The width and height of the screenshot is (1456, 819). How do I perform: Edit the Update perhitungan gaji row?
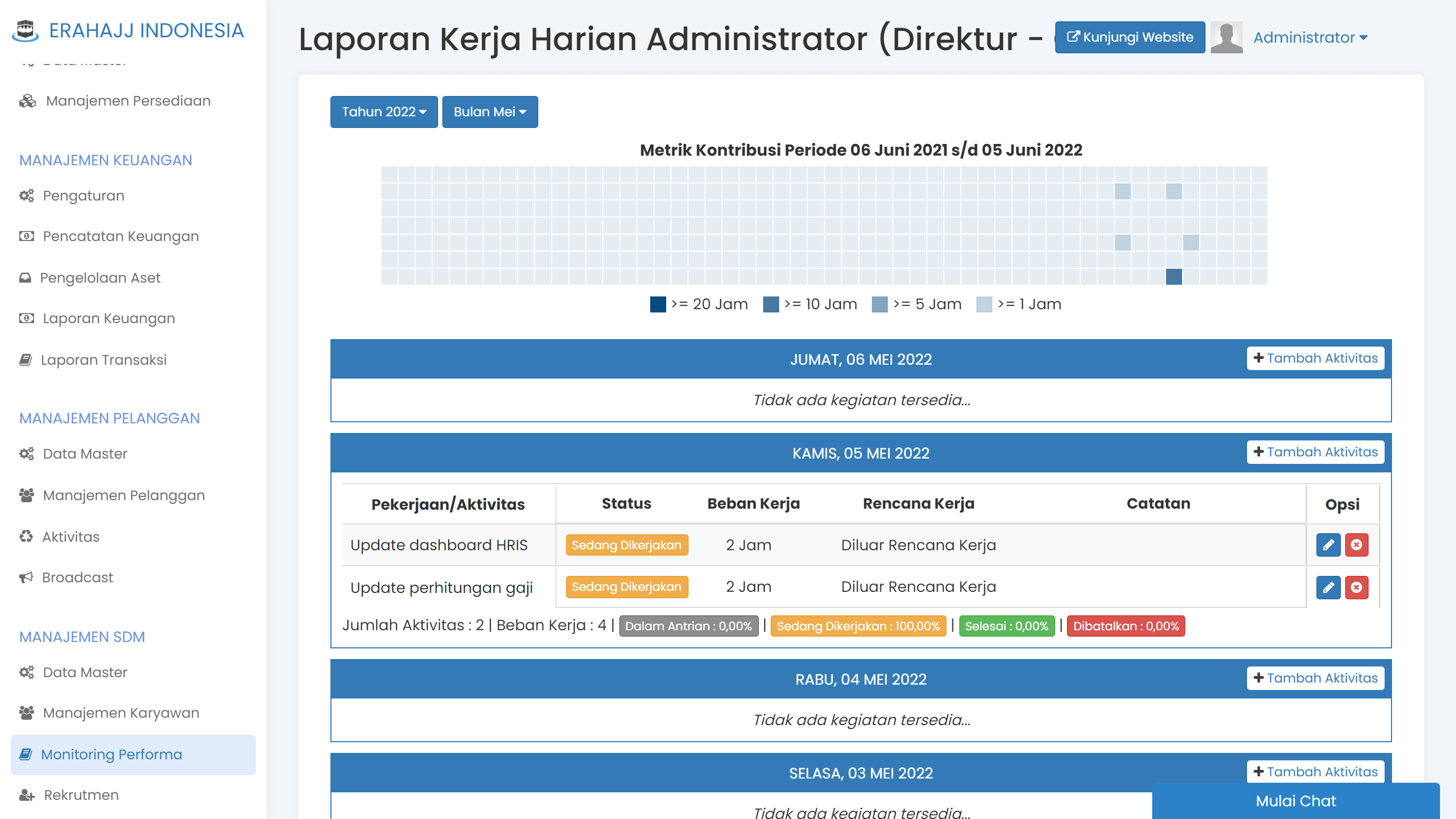(x=1328, y=587)
